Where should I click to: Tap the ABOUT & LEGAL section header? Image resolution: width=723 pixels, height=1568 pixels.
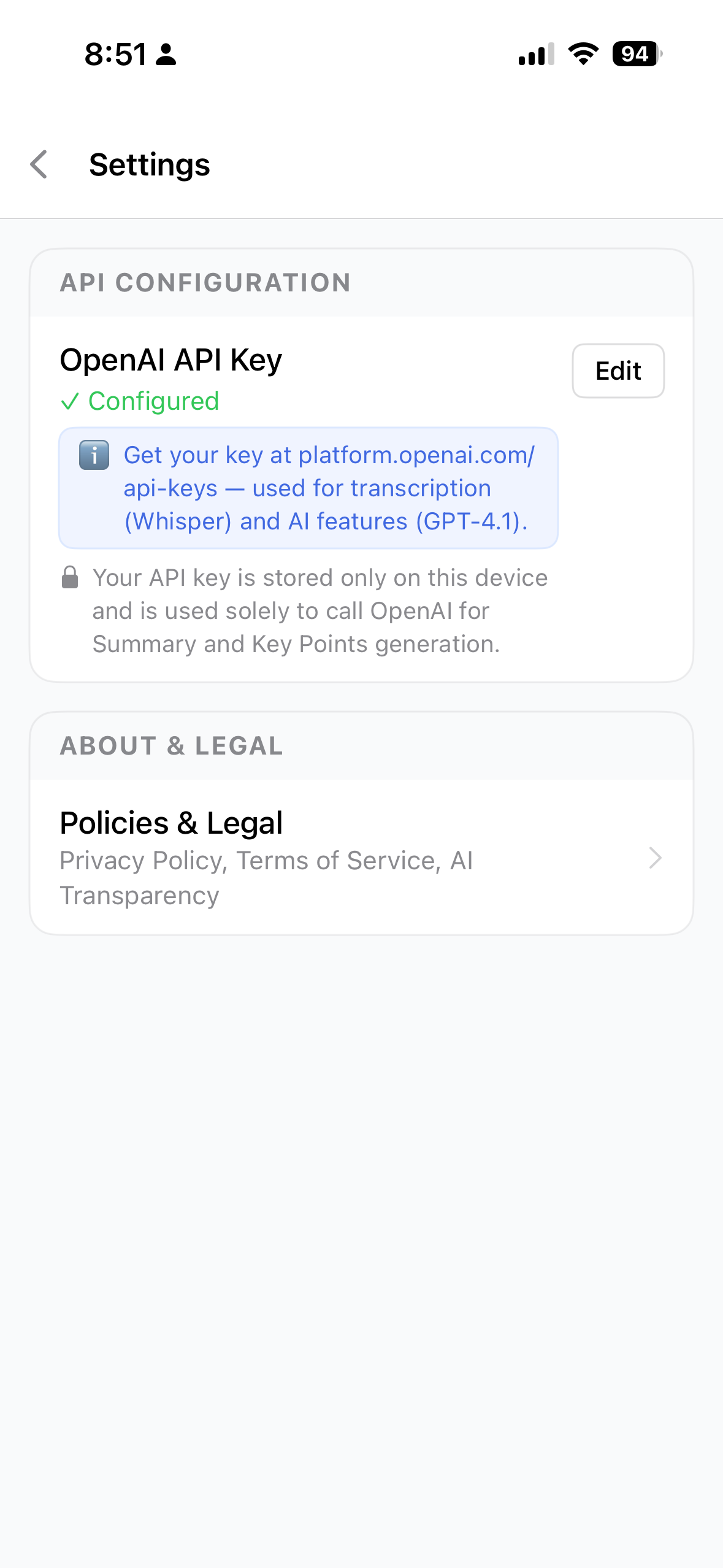pos(172,746)
